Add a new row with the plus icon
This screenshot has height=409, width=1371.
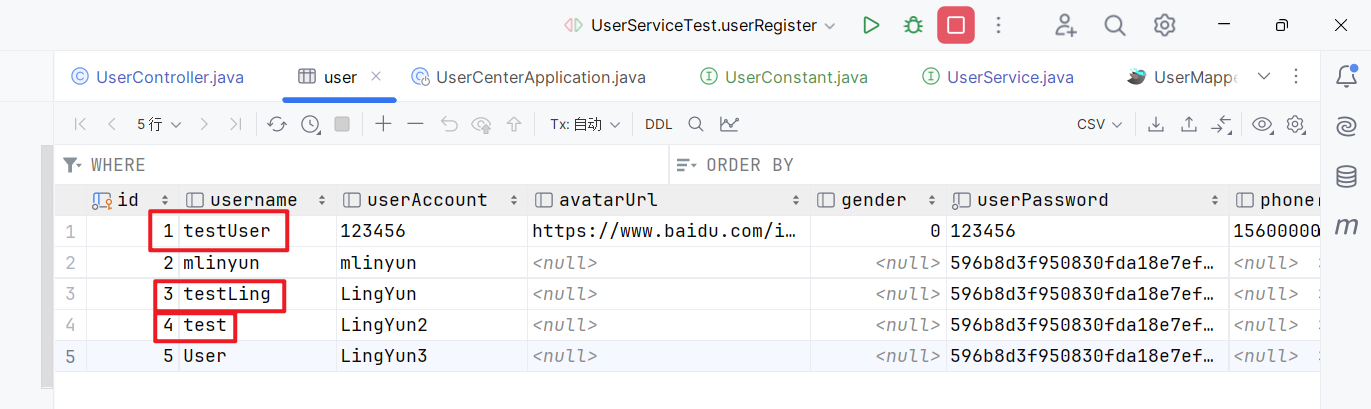pos(383,124)
